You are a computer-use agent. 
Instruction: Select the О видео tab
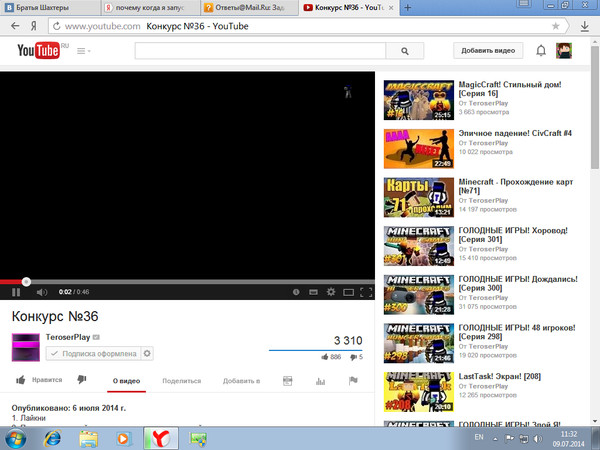(x=126, y=381)
